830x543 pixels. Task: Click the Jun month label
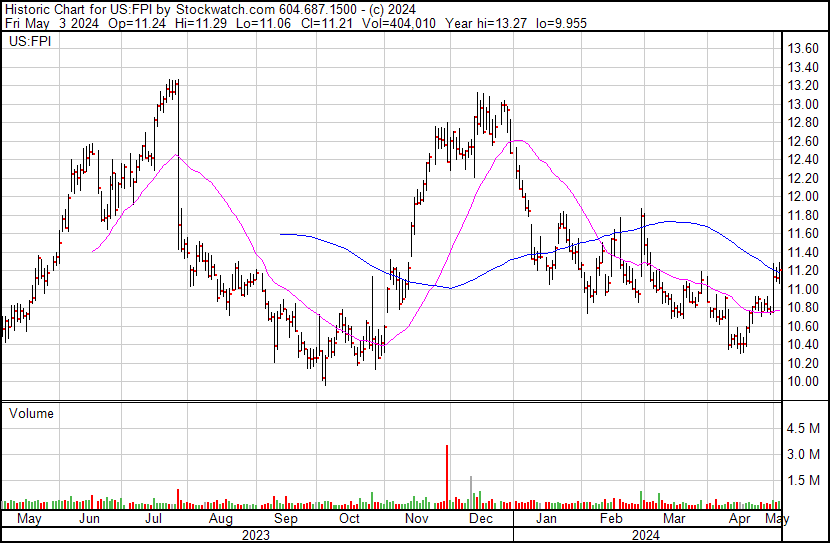point(89,518)
